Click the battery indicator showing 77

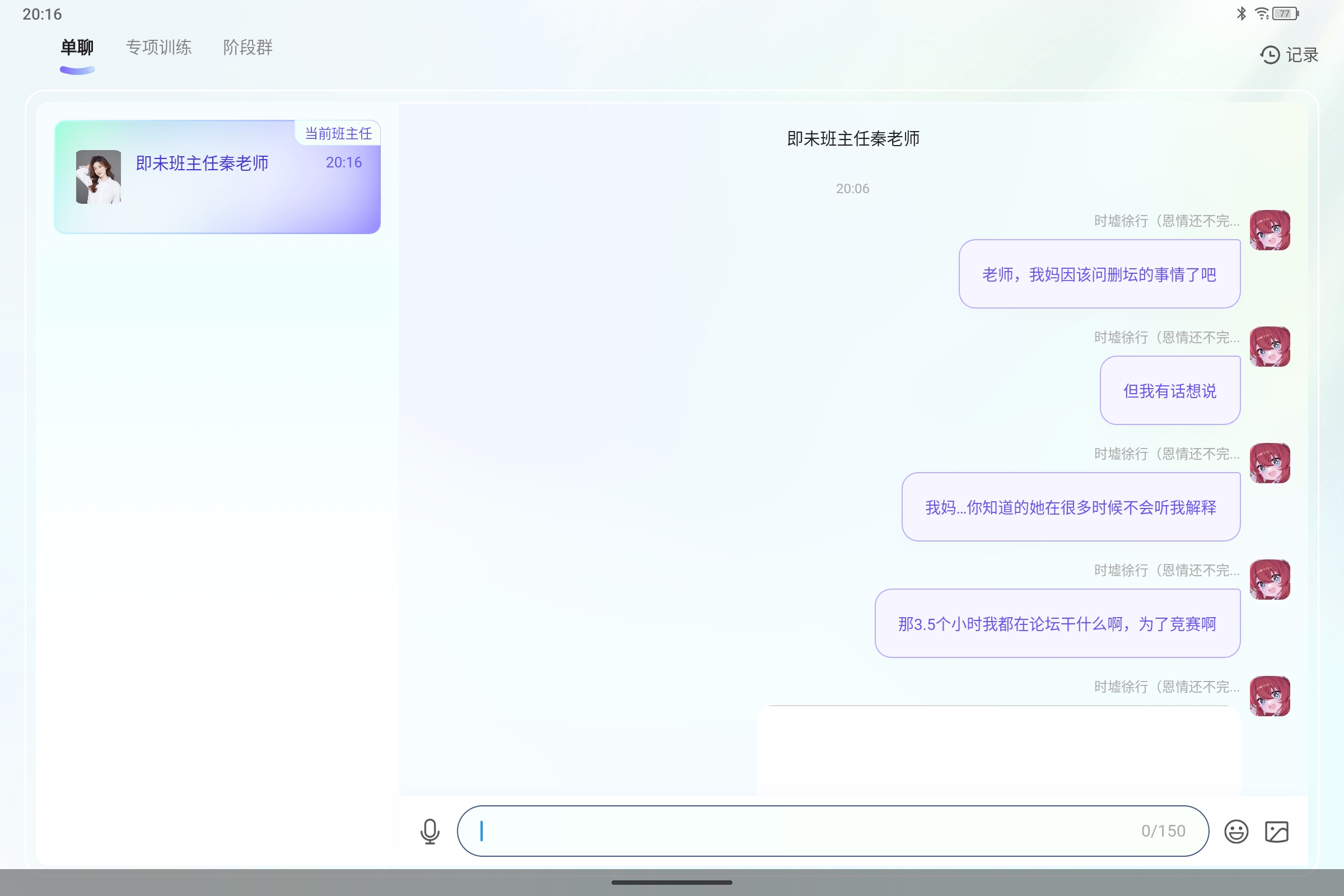point(1285,13)
